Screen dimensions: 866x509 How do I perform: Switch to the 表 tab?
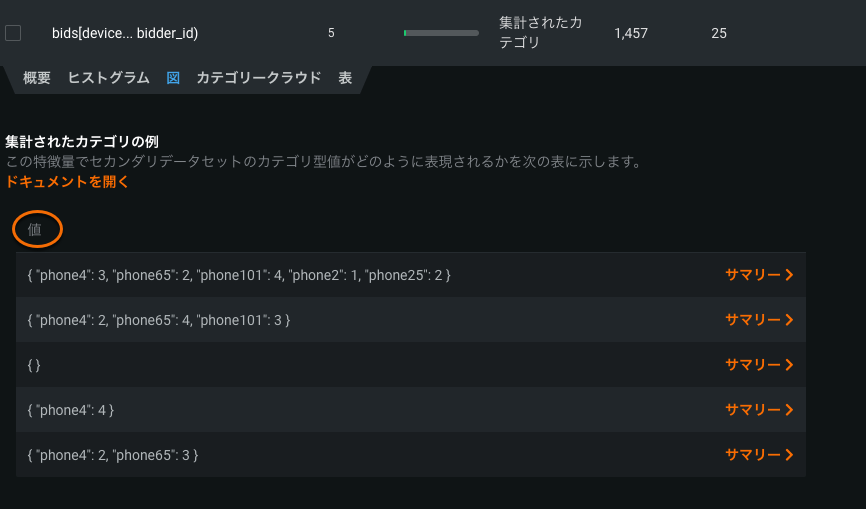[345, 78]
